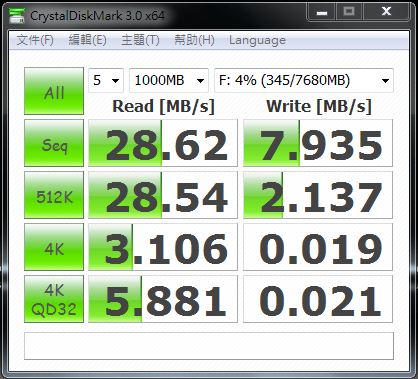Open the Language menu
The image size is (418, 379).
[x=257, y=40]
